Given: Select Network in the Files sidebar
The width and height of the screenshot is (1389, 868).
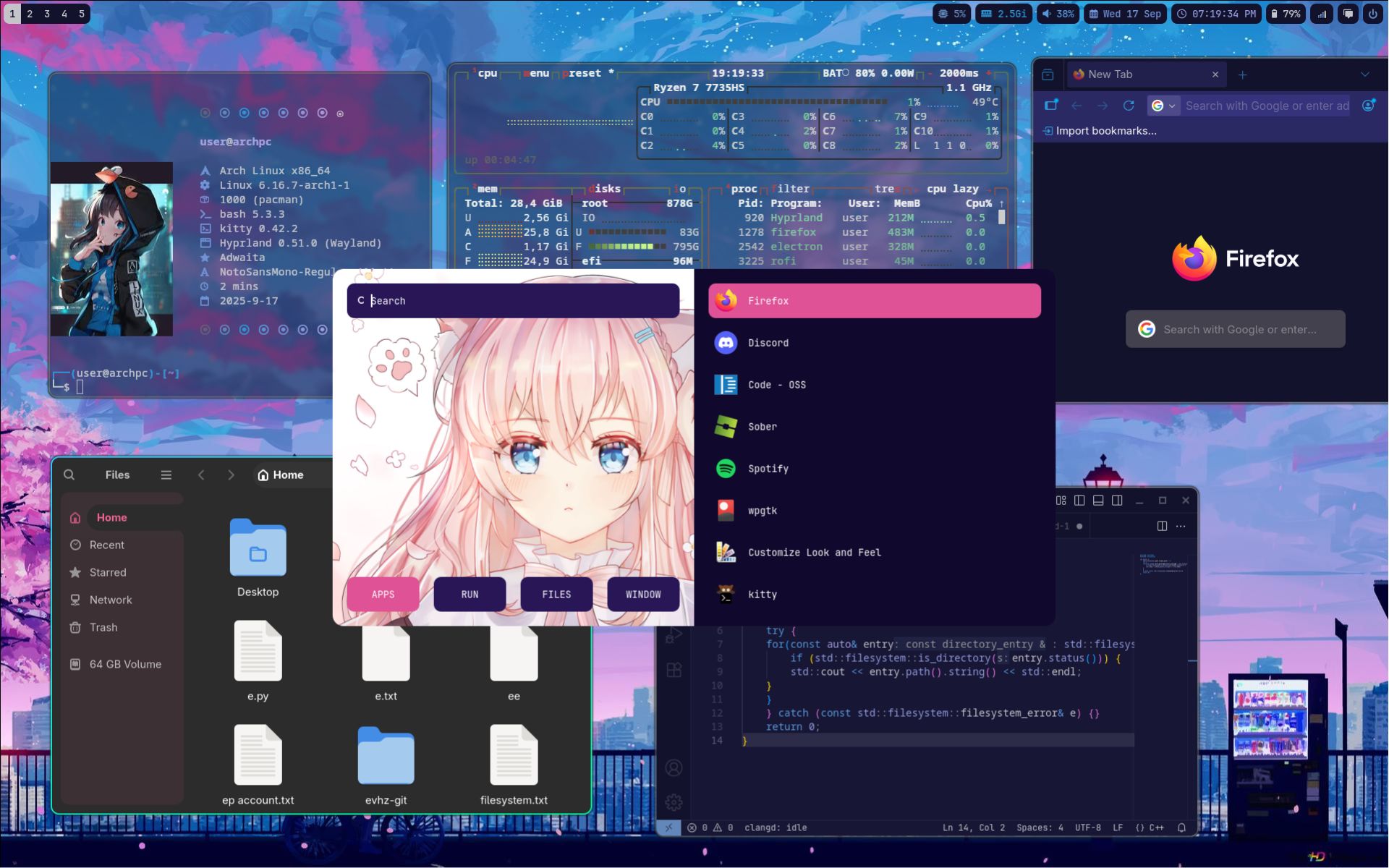Looking at the screenshot, I should pyautogui.click(x=122, y=600).
